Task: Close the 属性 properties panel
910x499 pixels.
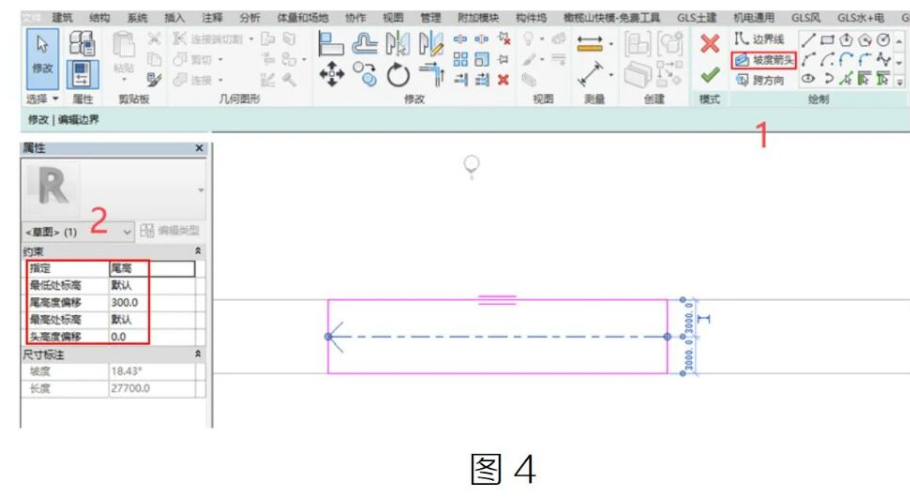Action: tap(199, 148)
